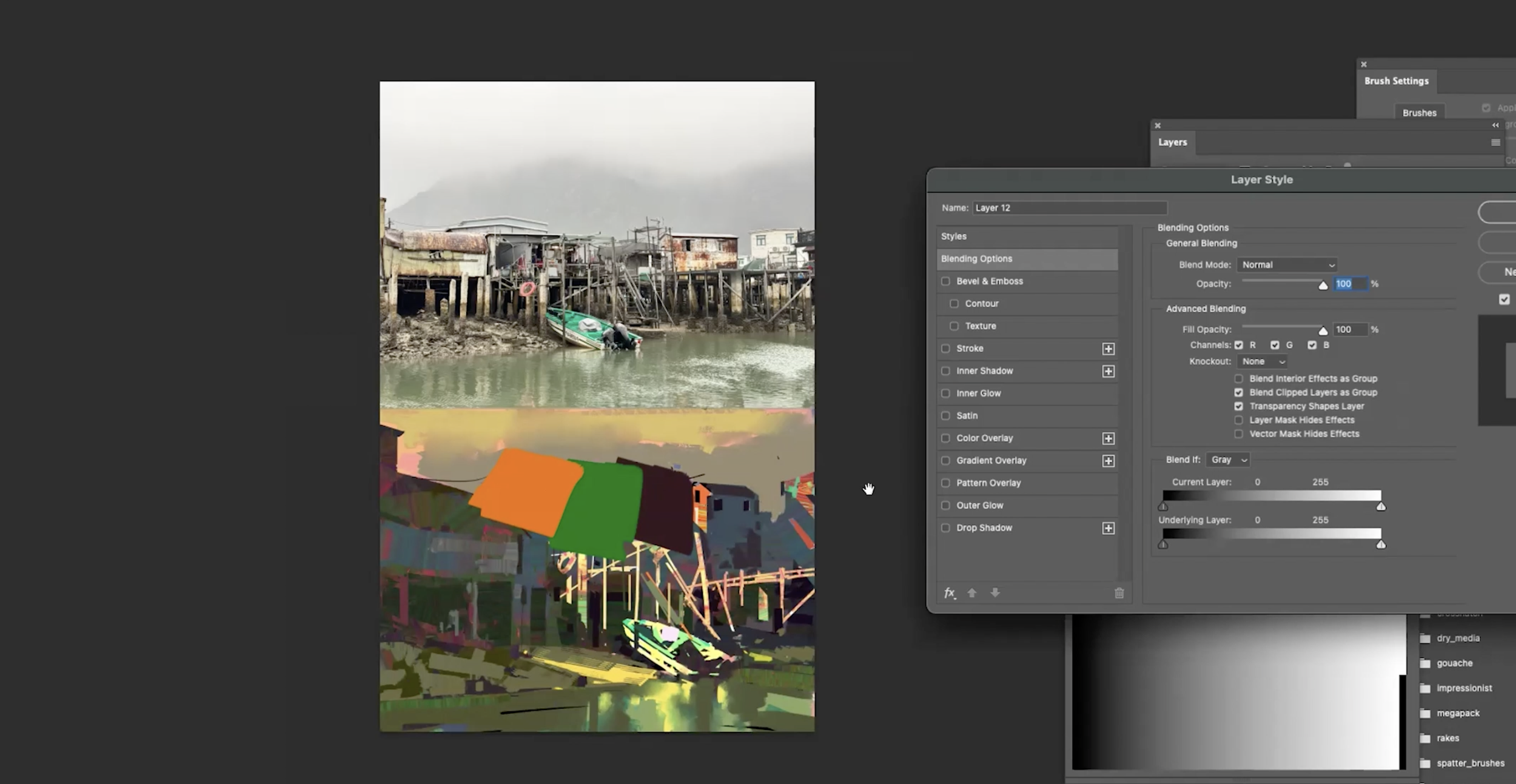This screenshot has height=784, width=1516.
Task: Click the plus icon beside Stroke
Action: (x=1108, y=349)
